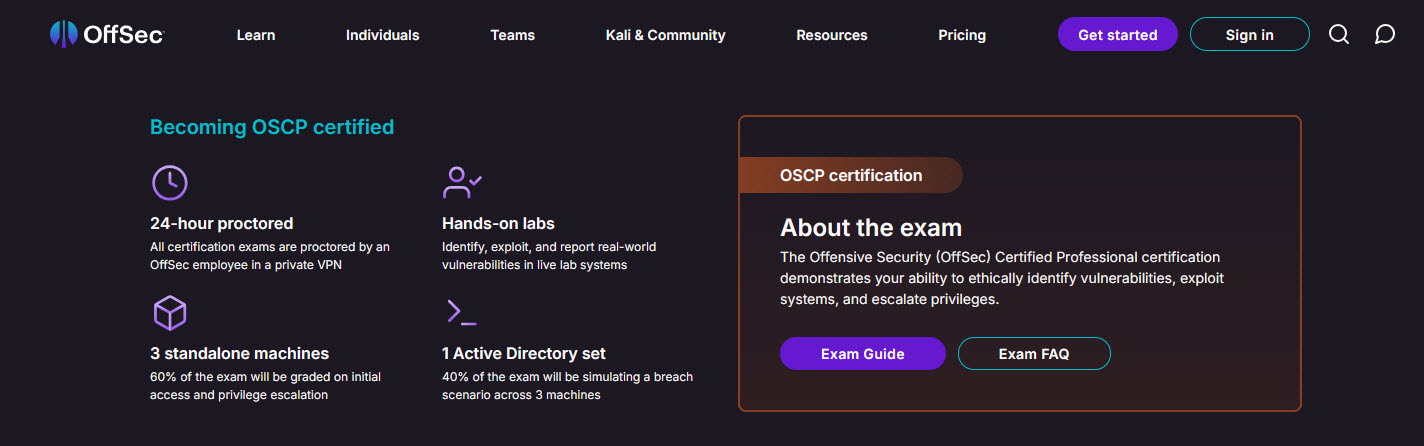Click the Get started button
Viewport: 1424px width, 446px height.
(x=1118, y=34)
